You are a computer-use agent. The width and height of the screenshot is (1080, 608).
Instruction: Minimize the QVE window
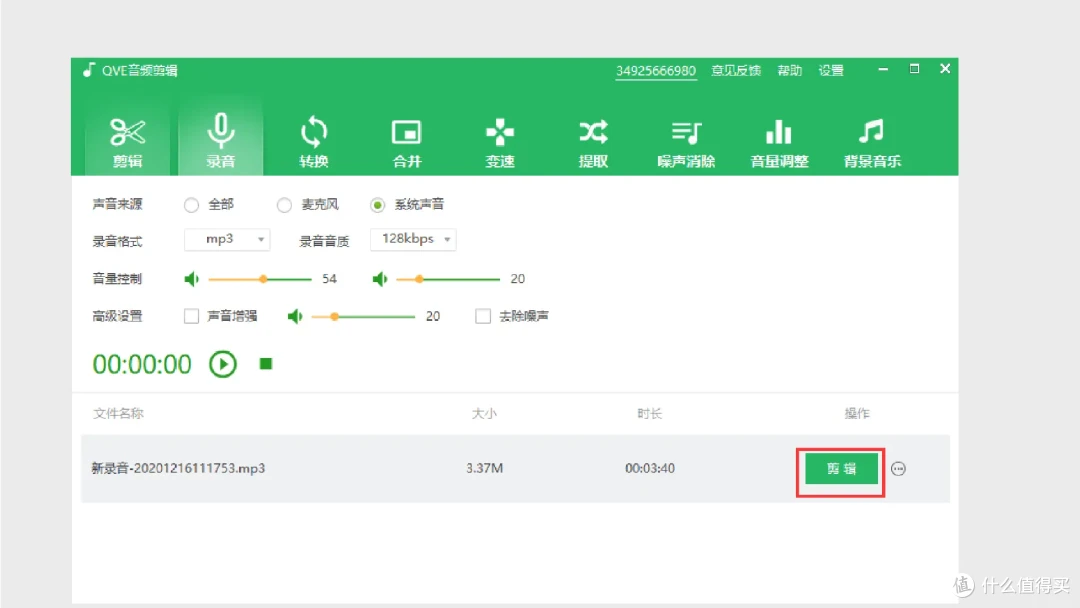click(x=883, y=69)
